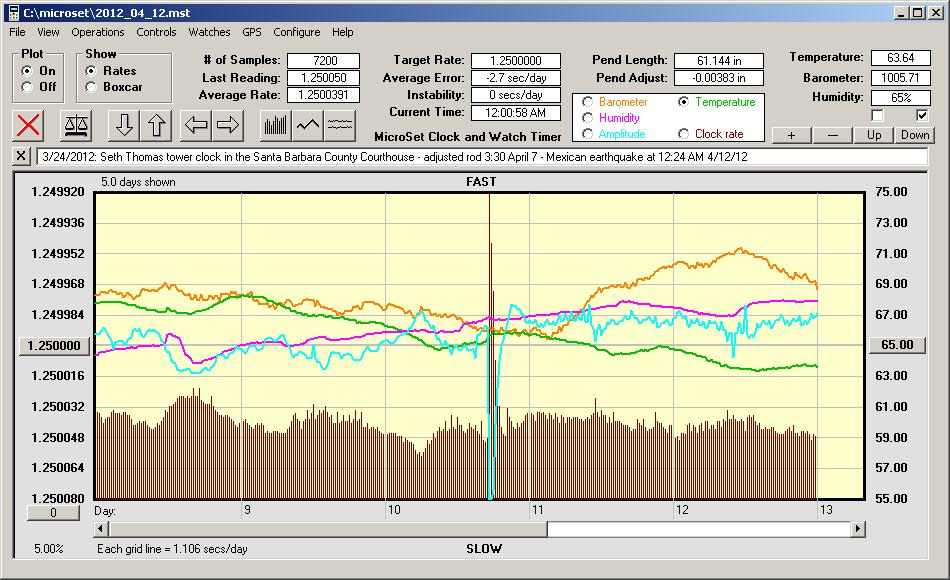Open the File menu

[x=17, y=32]
